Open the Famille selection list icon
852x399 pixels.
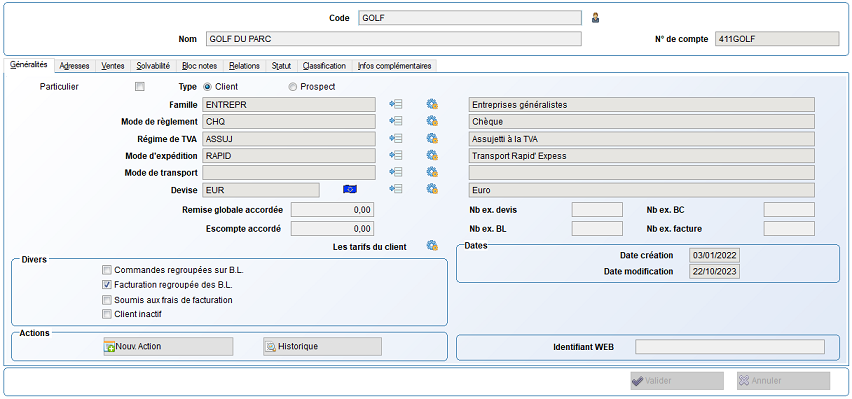[396, 104]
